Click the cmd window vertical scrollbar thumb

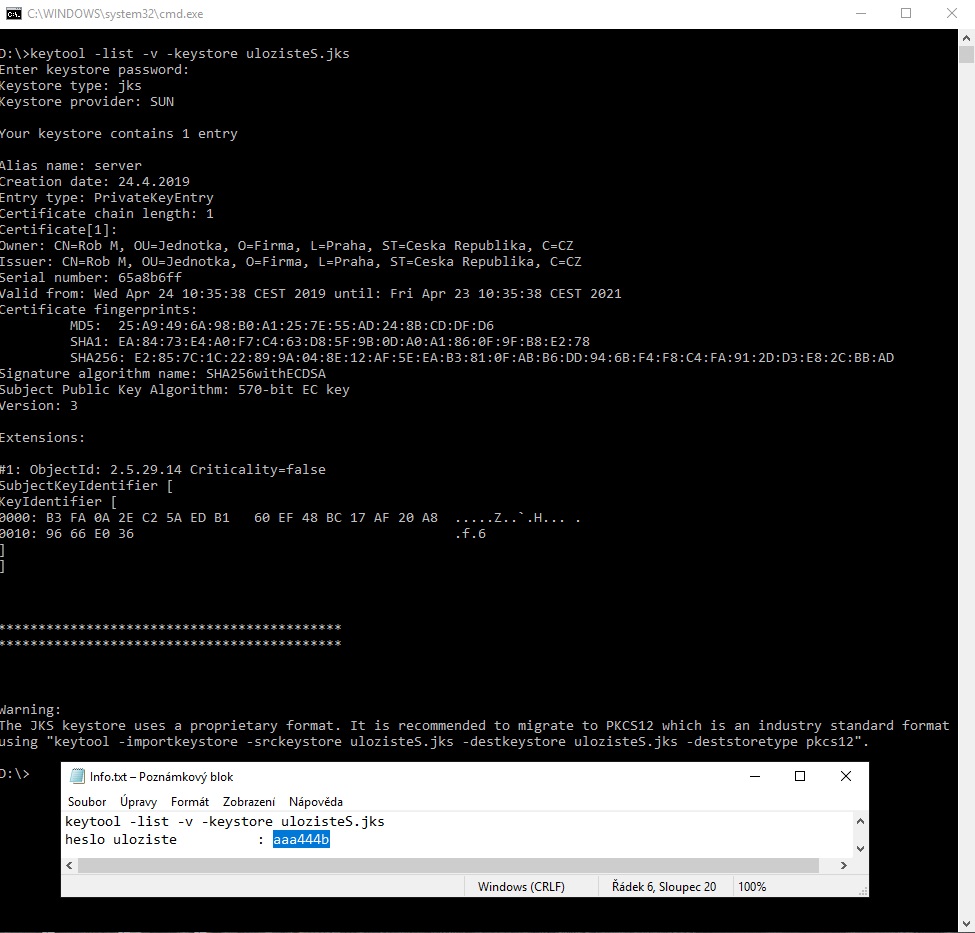[966, 55]
